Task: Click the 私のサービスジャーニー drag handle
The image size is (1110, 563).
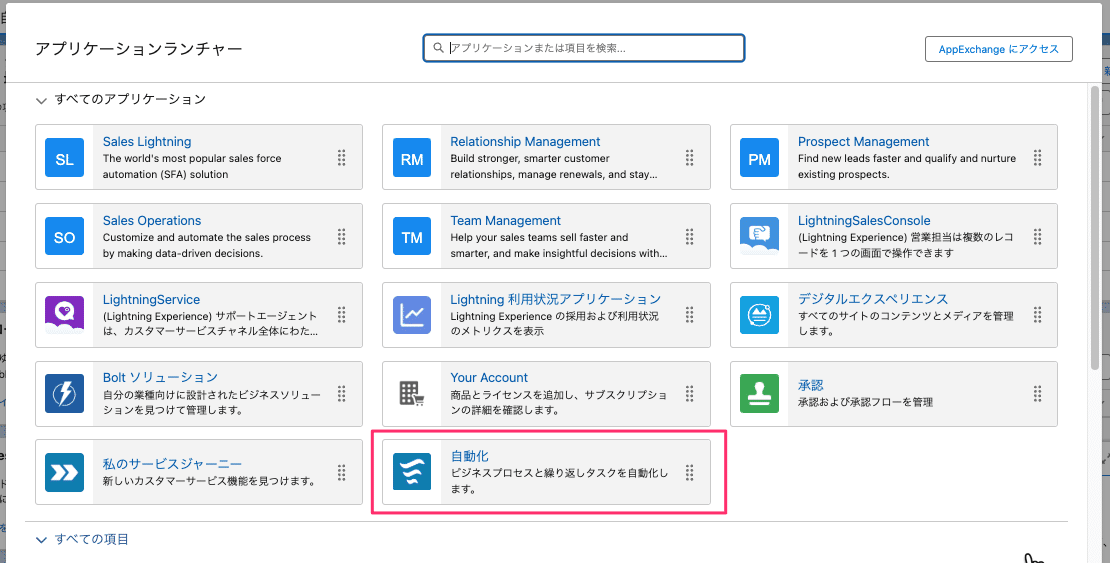Action: pos(342,472)
